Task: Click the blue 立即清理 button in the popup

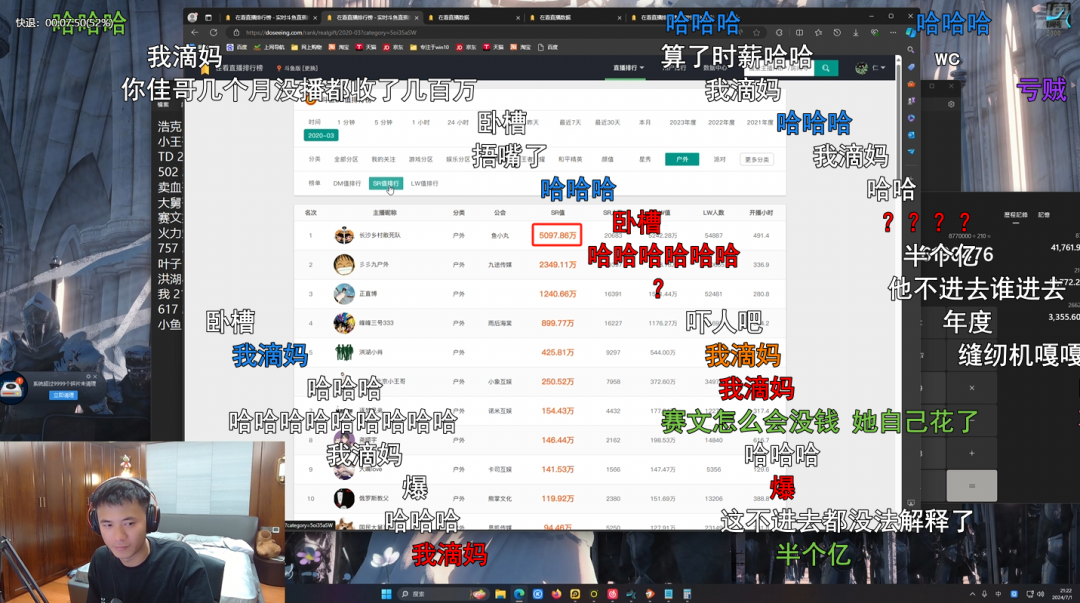Action: point(63,396)
